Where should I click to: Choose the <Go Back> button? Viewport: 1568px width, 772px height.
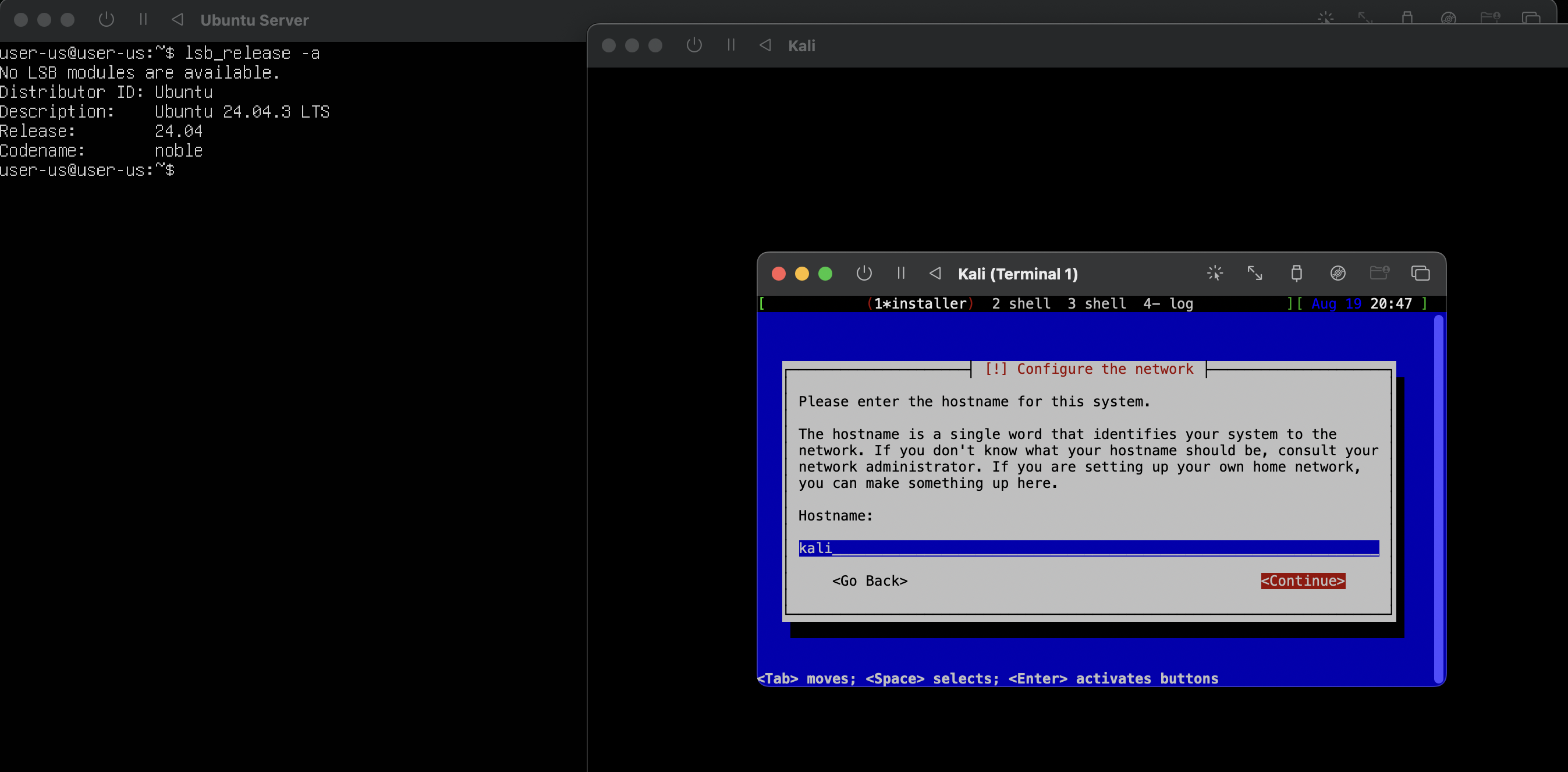(870, 581)
